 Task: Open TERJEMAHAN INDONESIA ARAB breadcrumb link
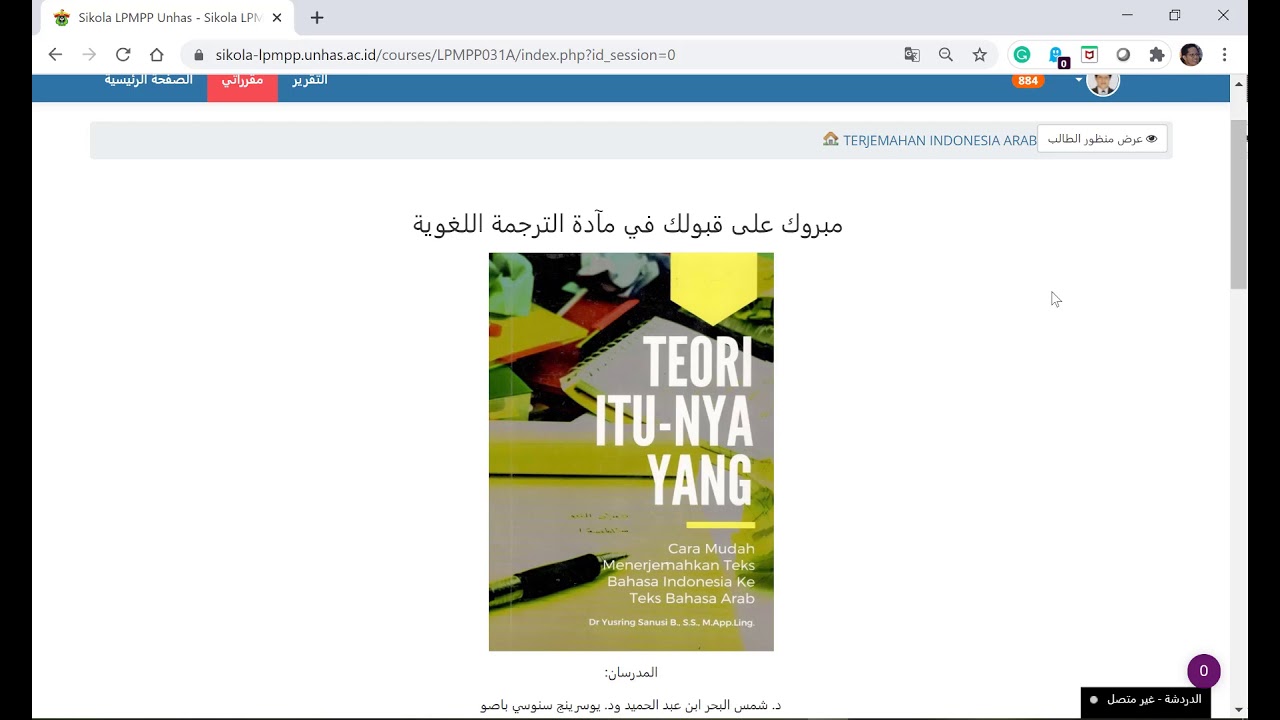point(940,140)
